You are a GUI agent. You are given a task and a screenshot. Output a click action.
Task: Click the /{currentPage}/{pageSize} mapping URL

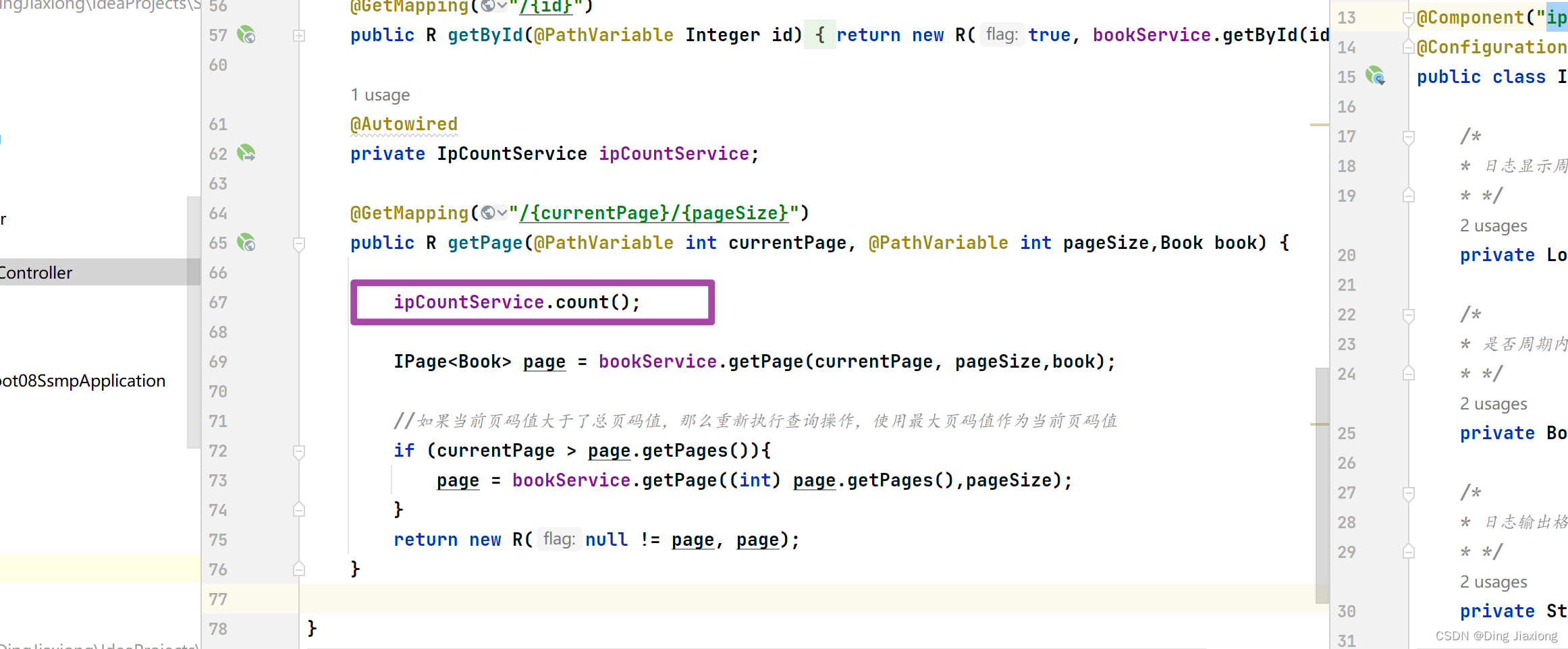[x=653, y=213]
